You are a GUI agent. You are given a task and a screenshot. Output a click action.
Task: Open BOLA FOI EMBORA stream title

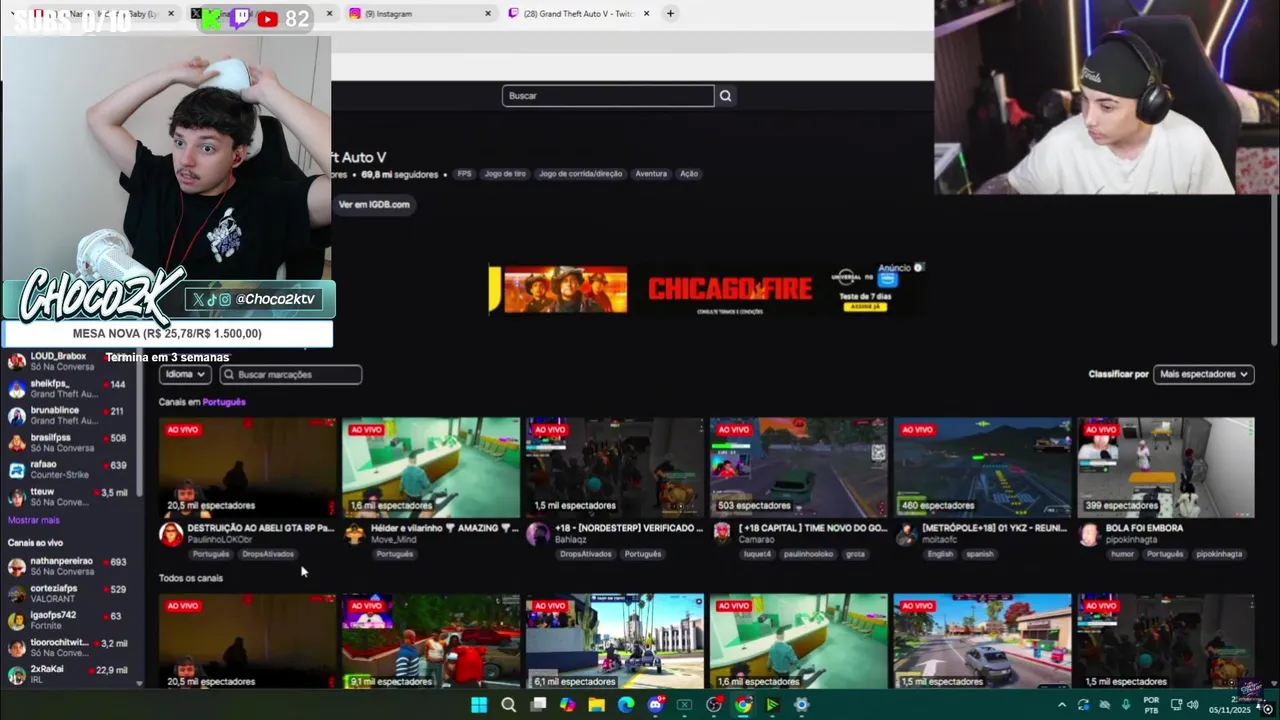click(x=1144, y=528)
